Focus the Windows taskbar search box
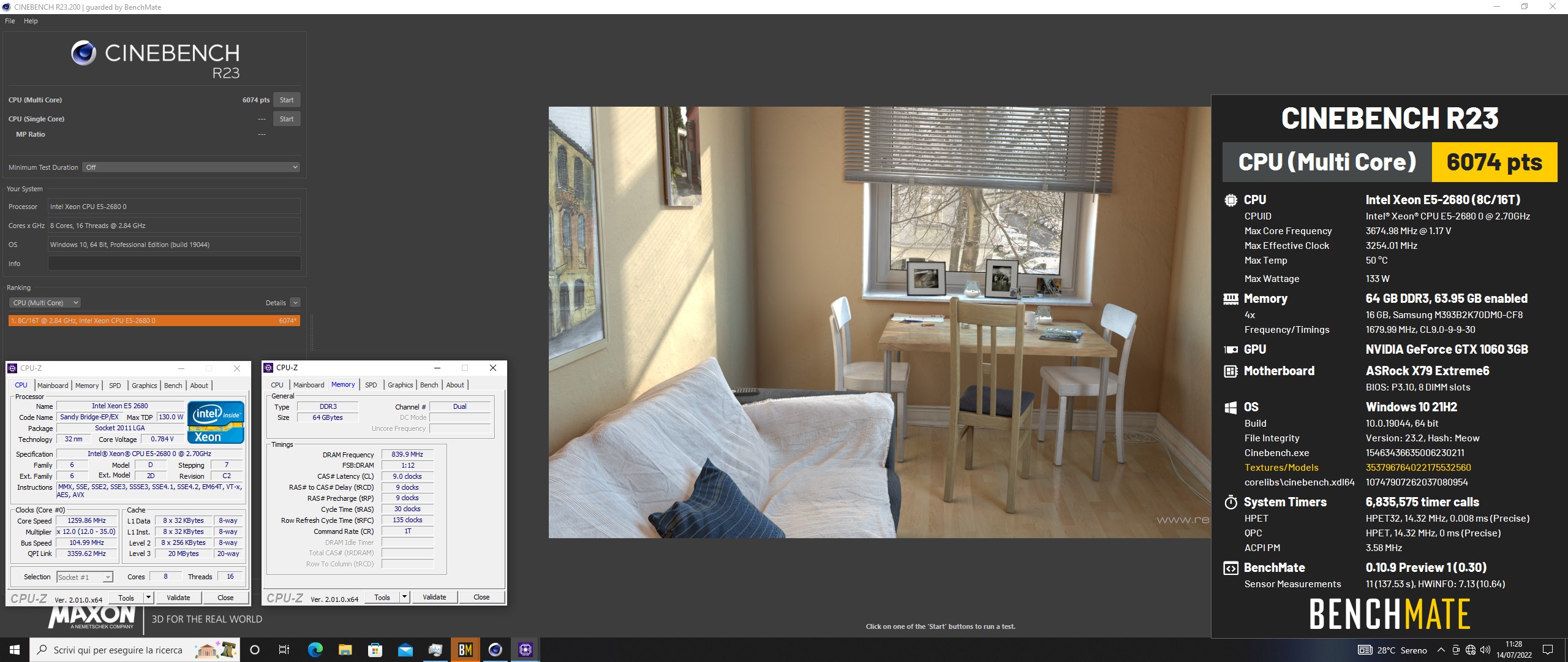 tap(135, 650)
